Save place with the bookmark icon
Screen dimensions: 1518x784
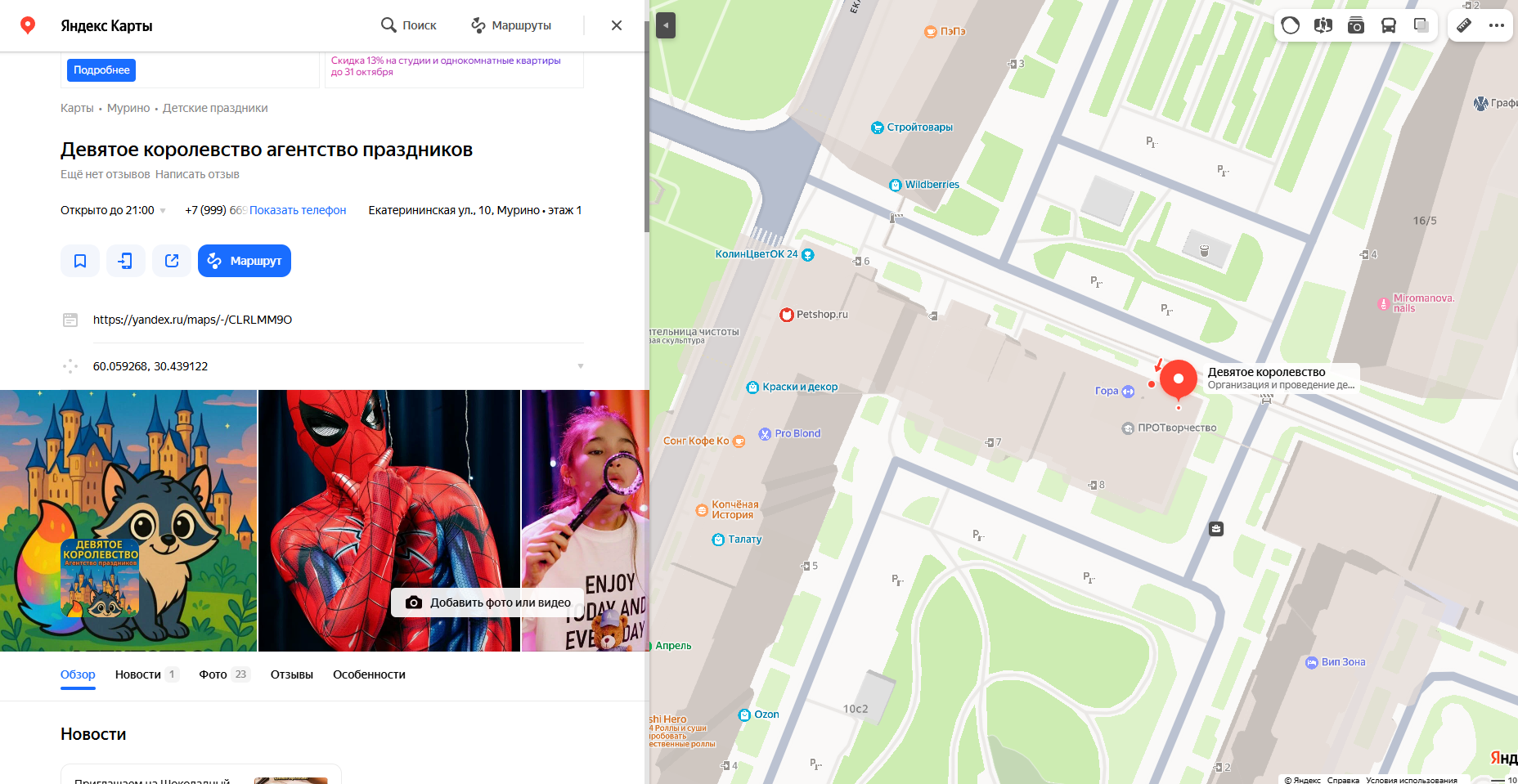pos(80,261)
